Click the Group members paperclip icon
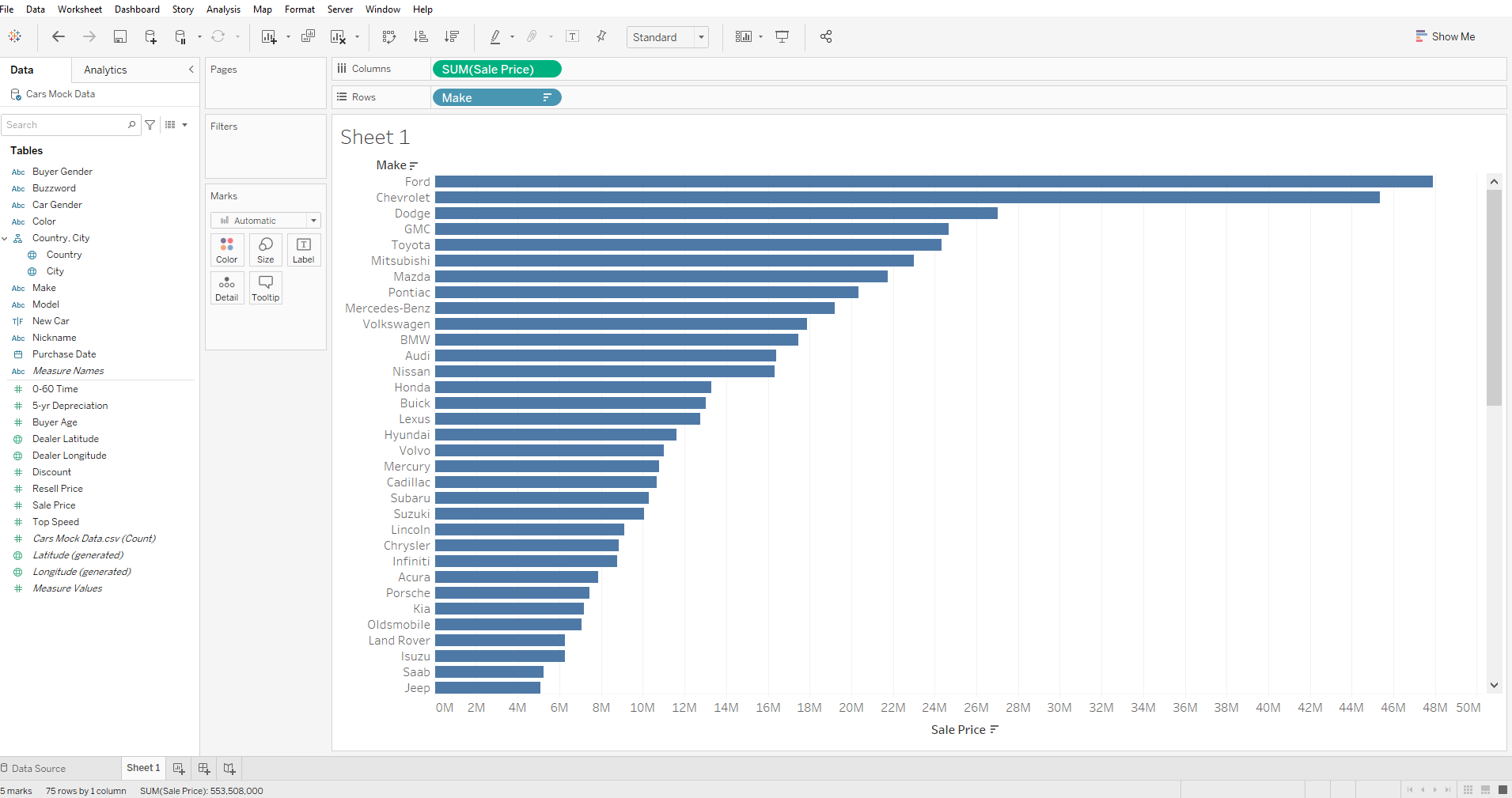This screenshot has height=798, width=1512. (x=532, y=36)
